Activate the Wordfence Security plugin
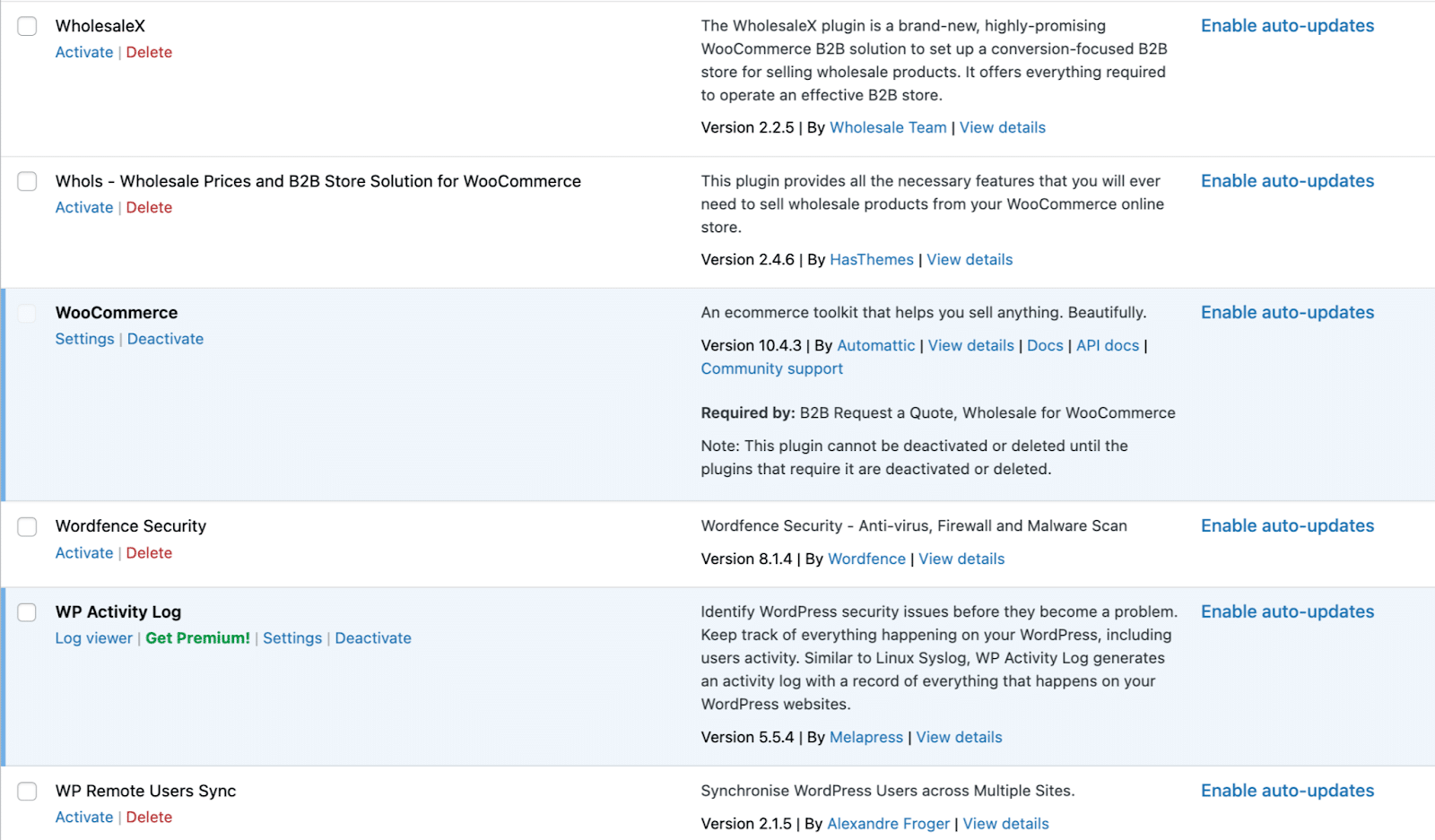This screenshot has height=840, width=1435. pyautogui.click(x=84, y=553)
